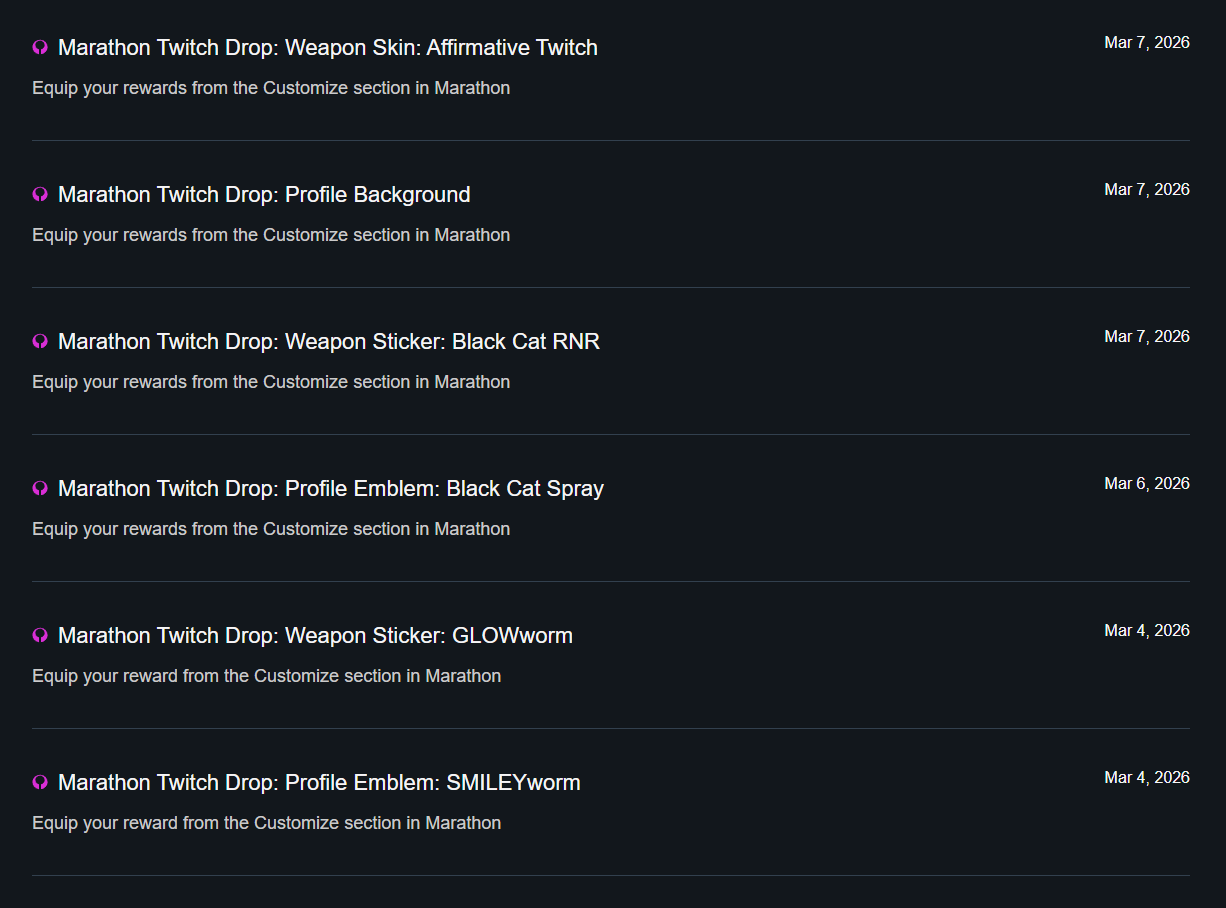Select the Weapon Sticker: Black Cat RNR title
This screenshot has height=908, width=1226.
click(328, 341)
